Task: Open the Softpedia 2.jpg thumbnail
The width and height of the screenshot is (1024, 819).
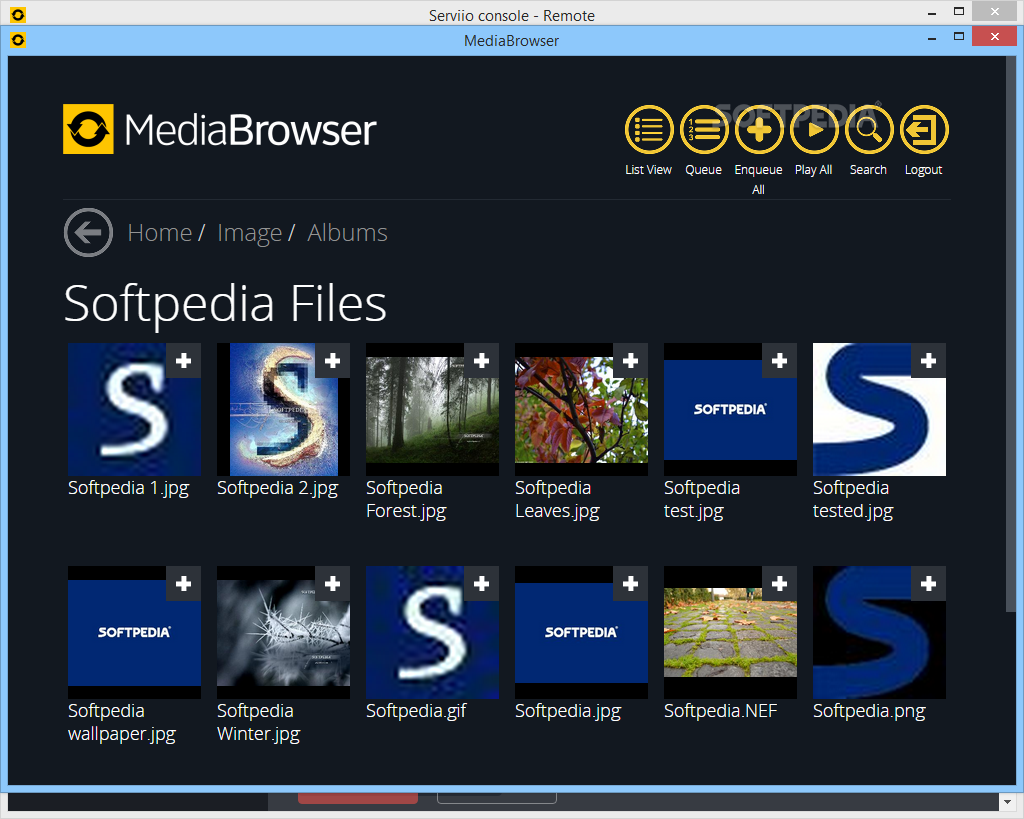Action: pos(283,410)
